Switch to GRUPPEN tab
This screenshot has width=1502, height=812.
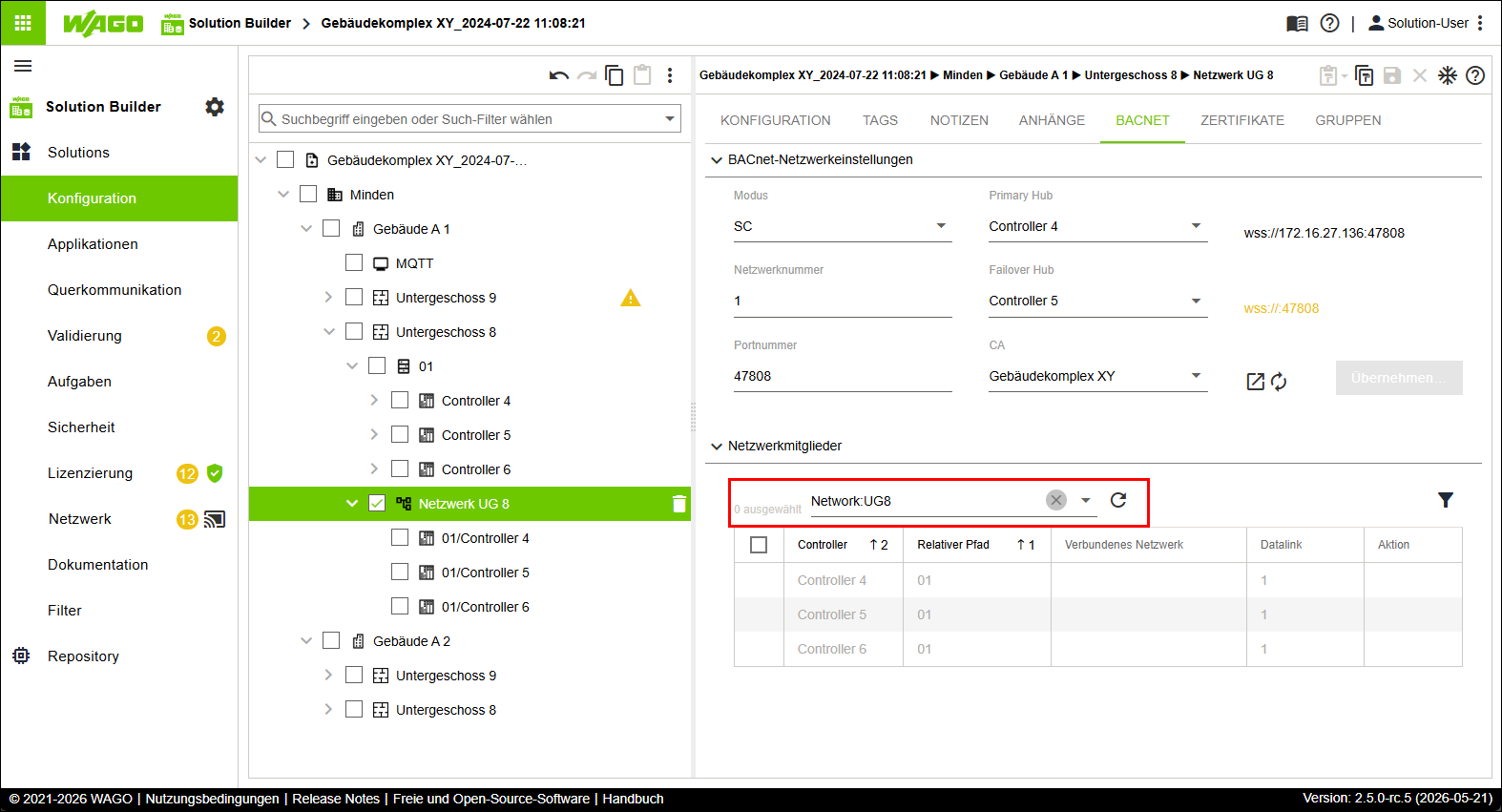[x=1348, y=120]
